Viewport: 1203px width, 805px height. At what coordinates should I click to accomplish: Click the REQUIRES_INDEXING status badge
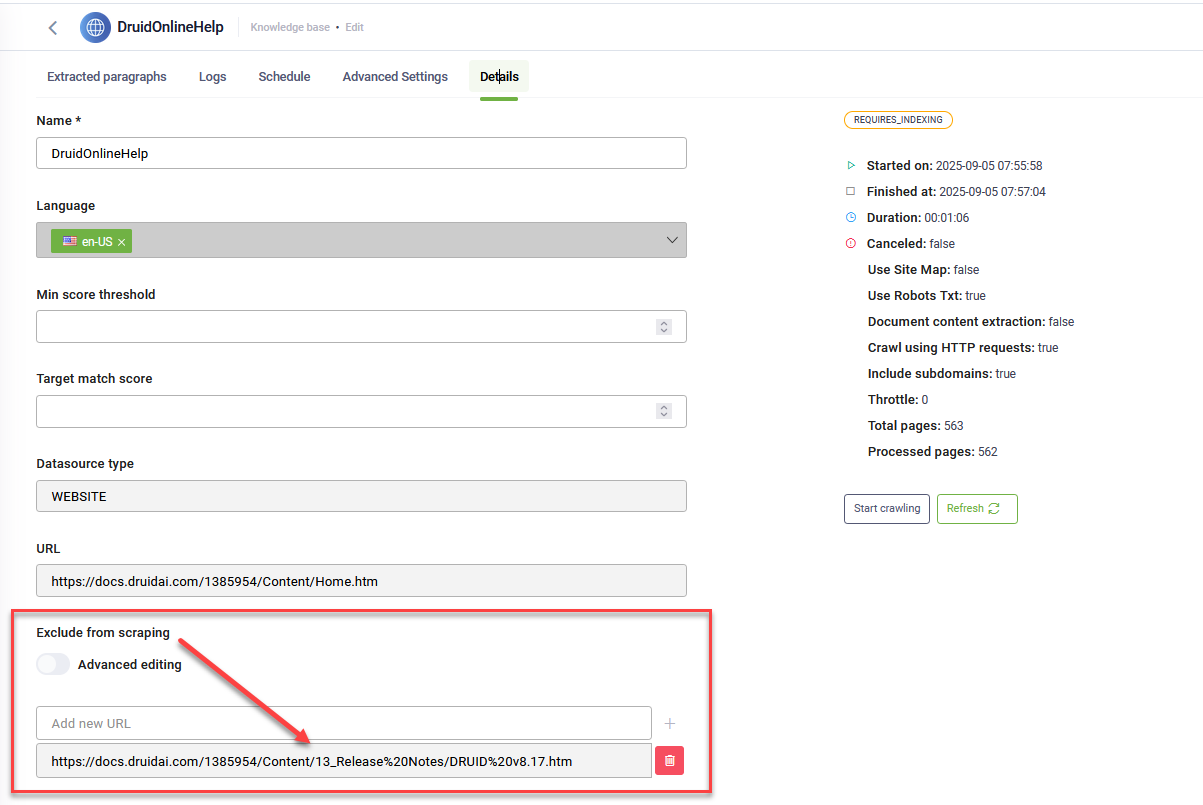[x=898, y=119]
